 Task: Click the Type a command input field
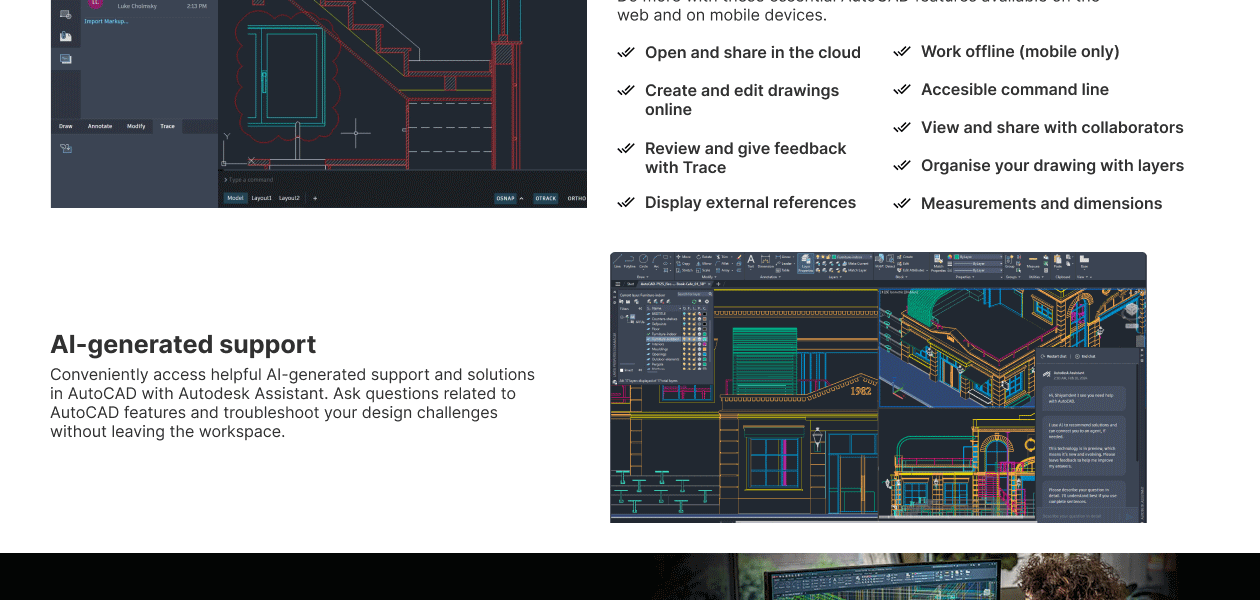coord(249,179)
